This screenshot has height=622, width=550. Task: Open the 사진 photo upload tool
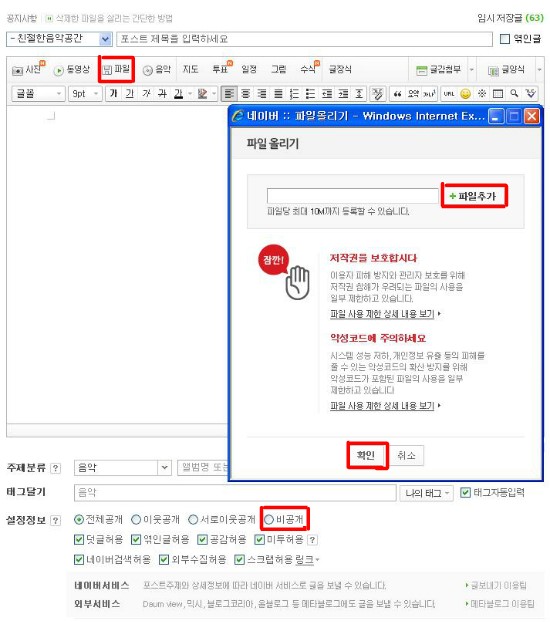click(x=28, y=69)
